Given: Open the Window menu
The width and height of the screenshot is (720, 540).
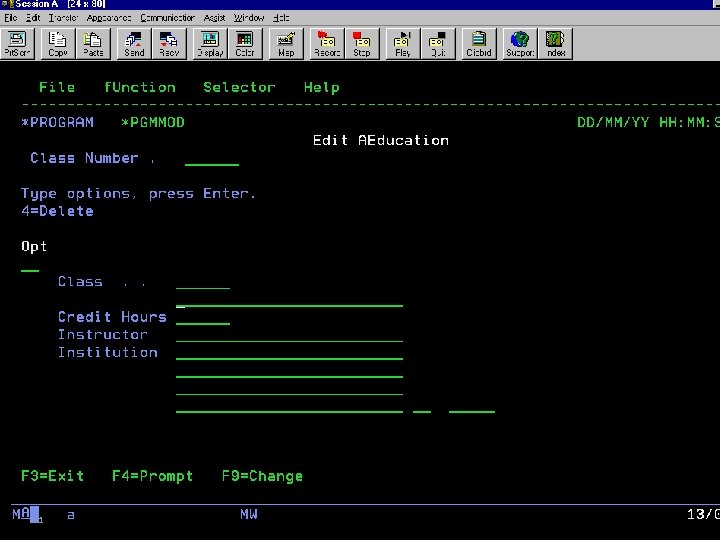Looking at the screenshot, I should 249,18.
